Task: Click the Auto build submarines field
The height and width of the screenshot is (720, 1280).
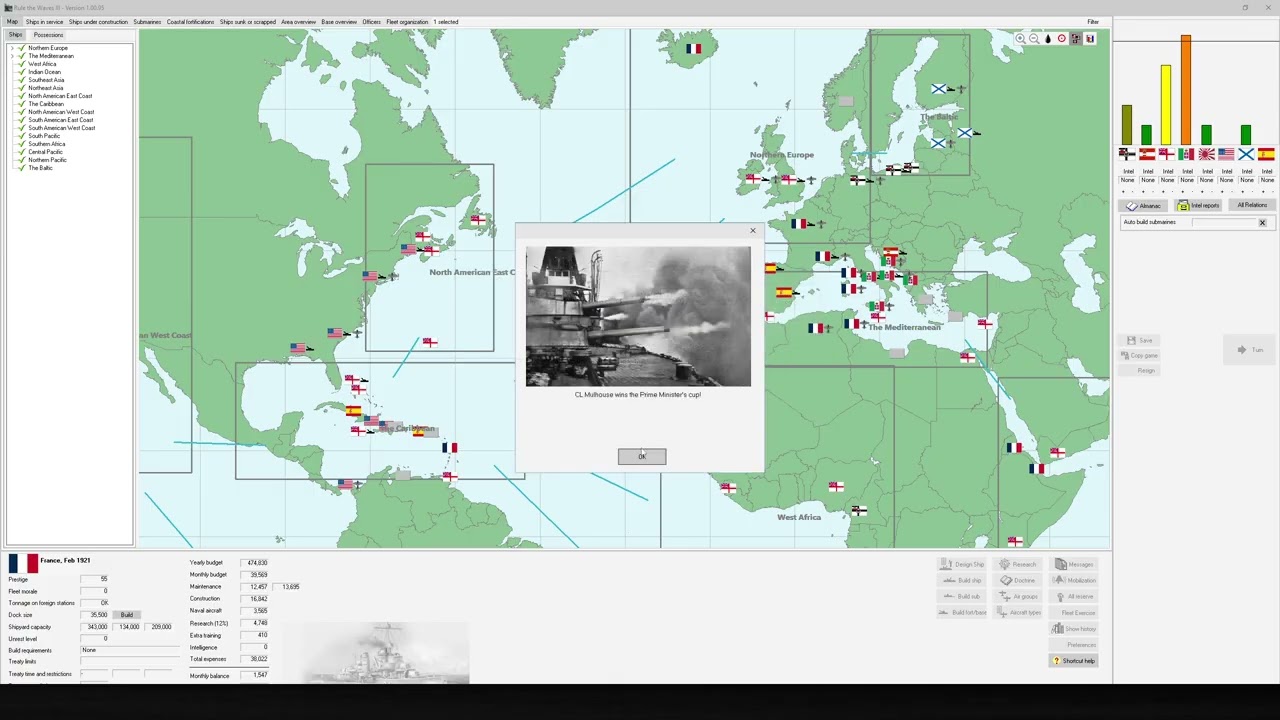Action: [1222, 223]
